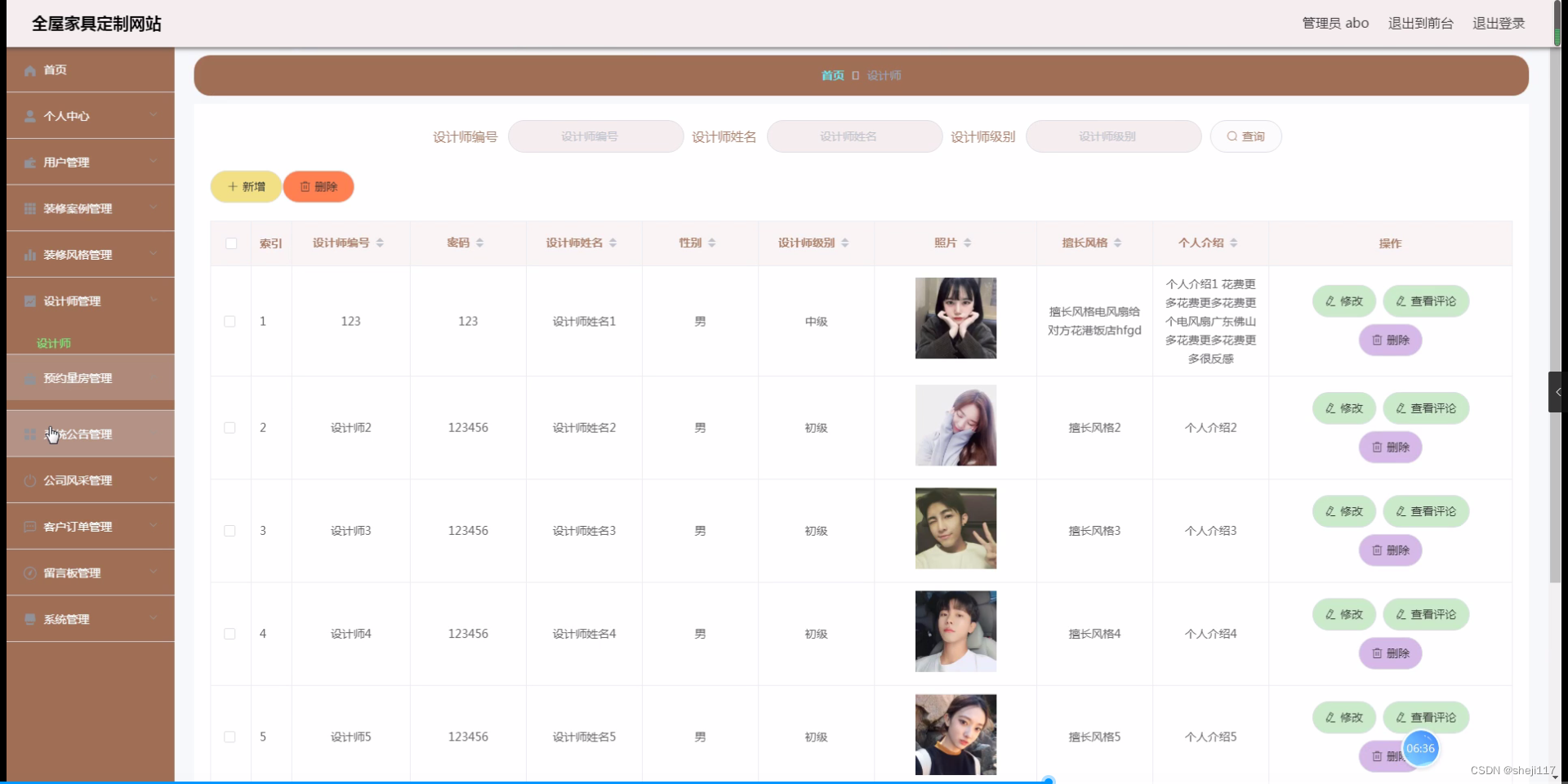
Task: Click the orange 删除 batch delete button
Action: point(318,187)
